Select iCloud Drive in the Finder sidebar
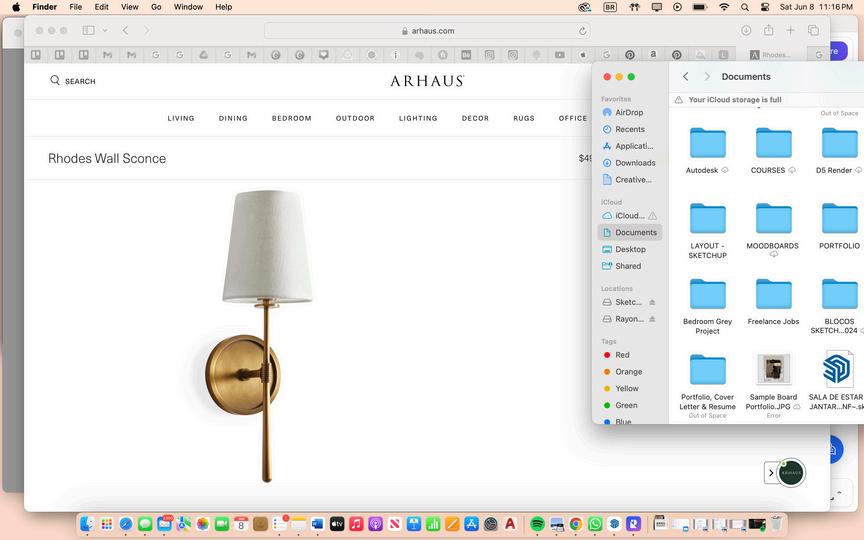The height and width of the screenshot is (540, 864). click(x=629, y=215)
